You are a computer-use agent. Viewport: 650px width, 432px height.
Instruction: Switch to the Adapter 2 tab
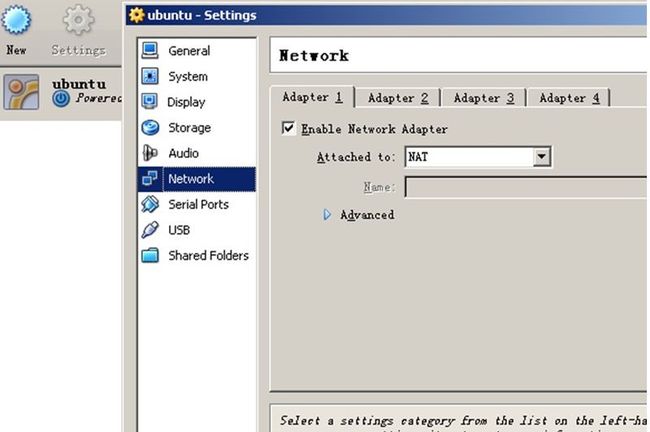[x=398, y=98]
